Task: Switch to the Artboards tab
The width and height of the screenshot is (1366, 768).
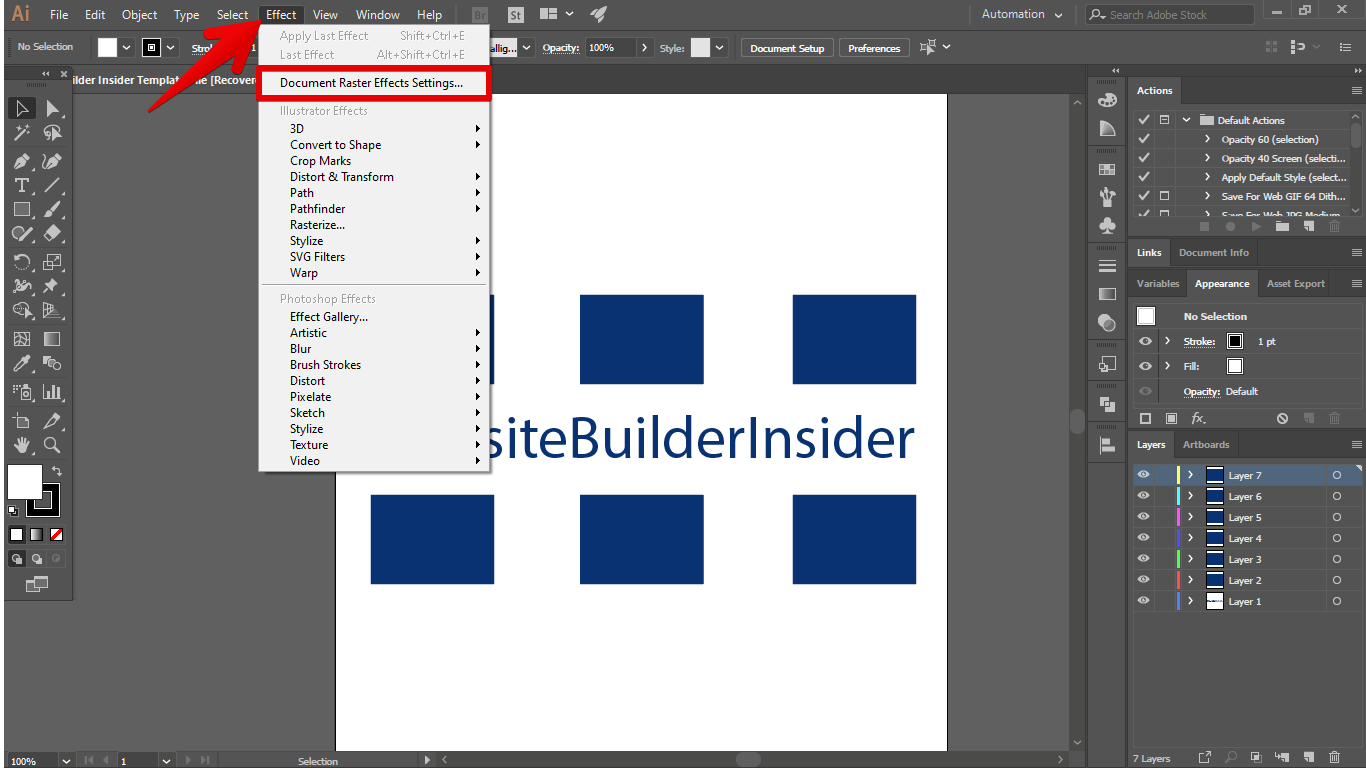Action: (1206, 445)
